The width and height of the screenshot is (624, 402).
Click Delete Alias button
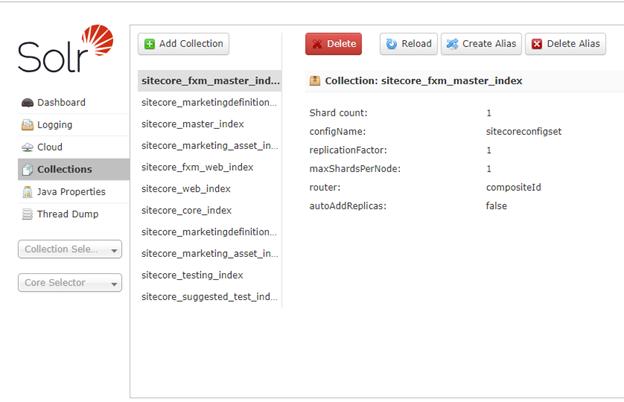[566, 44]
